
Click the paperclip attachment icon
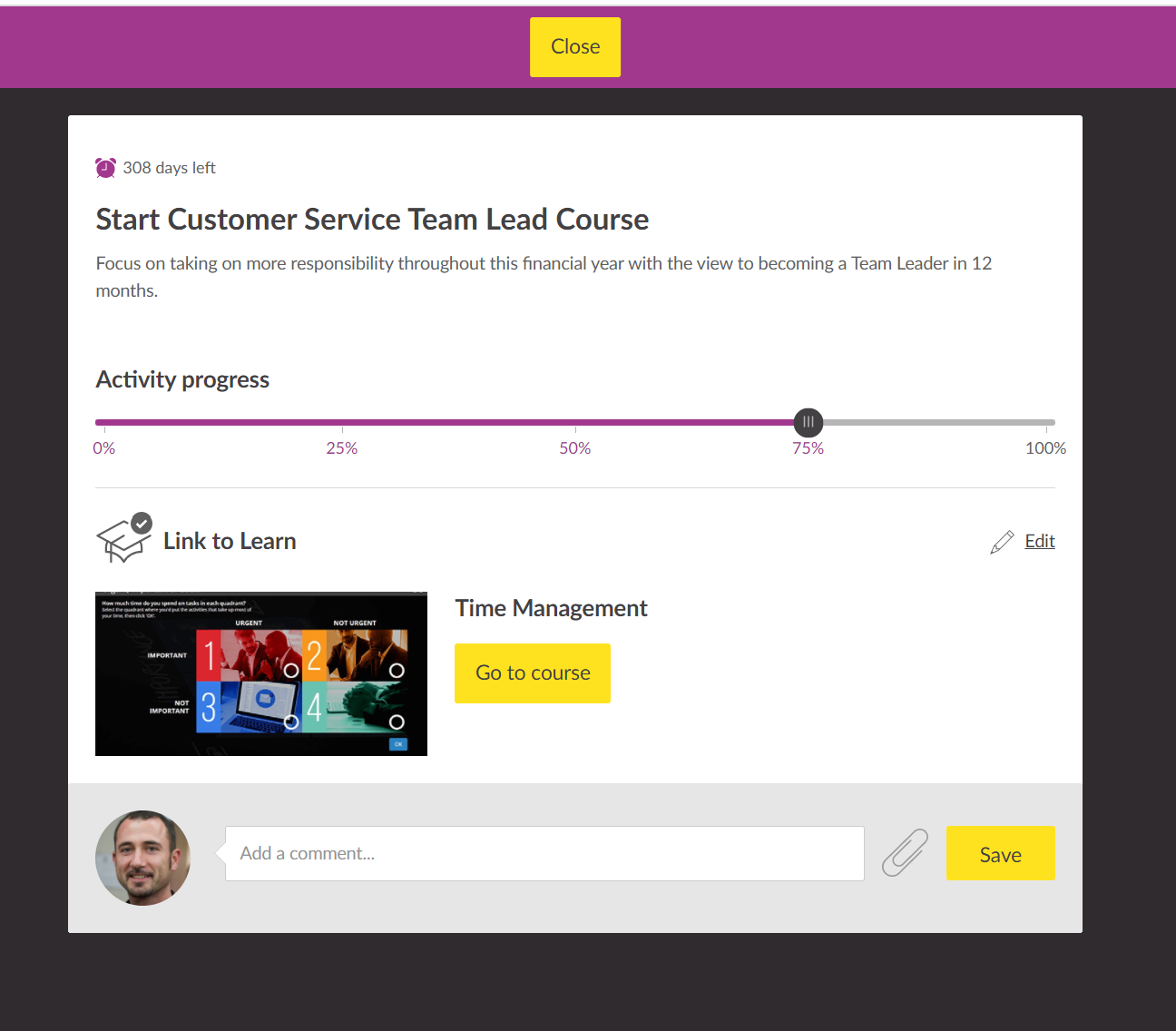pyautogui.click(x=905, y=853)
